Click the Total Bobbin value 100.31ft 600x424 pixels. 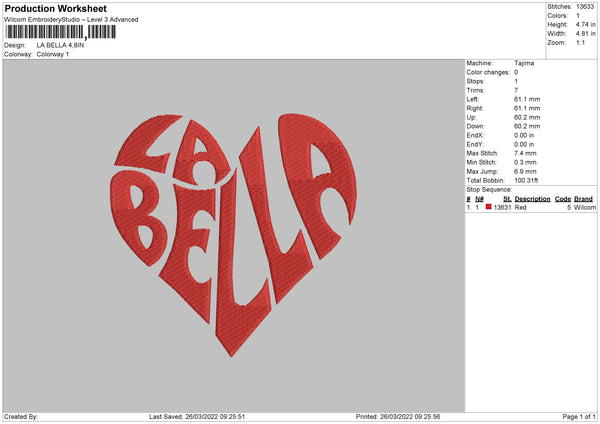click(526, 181)
